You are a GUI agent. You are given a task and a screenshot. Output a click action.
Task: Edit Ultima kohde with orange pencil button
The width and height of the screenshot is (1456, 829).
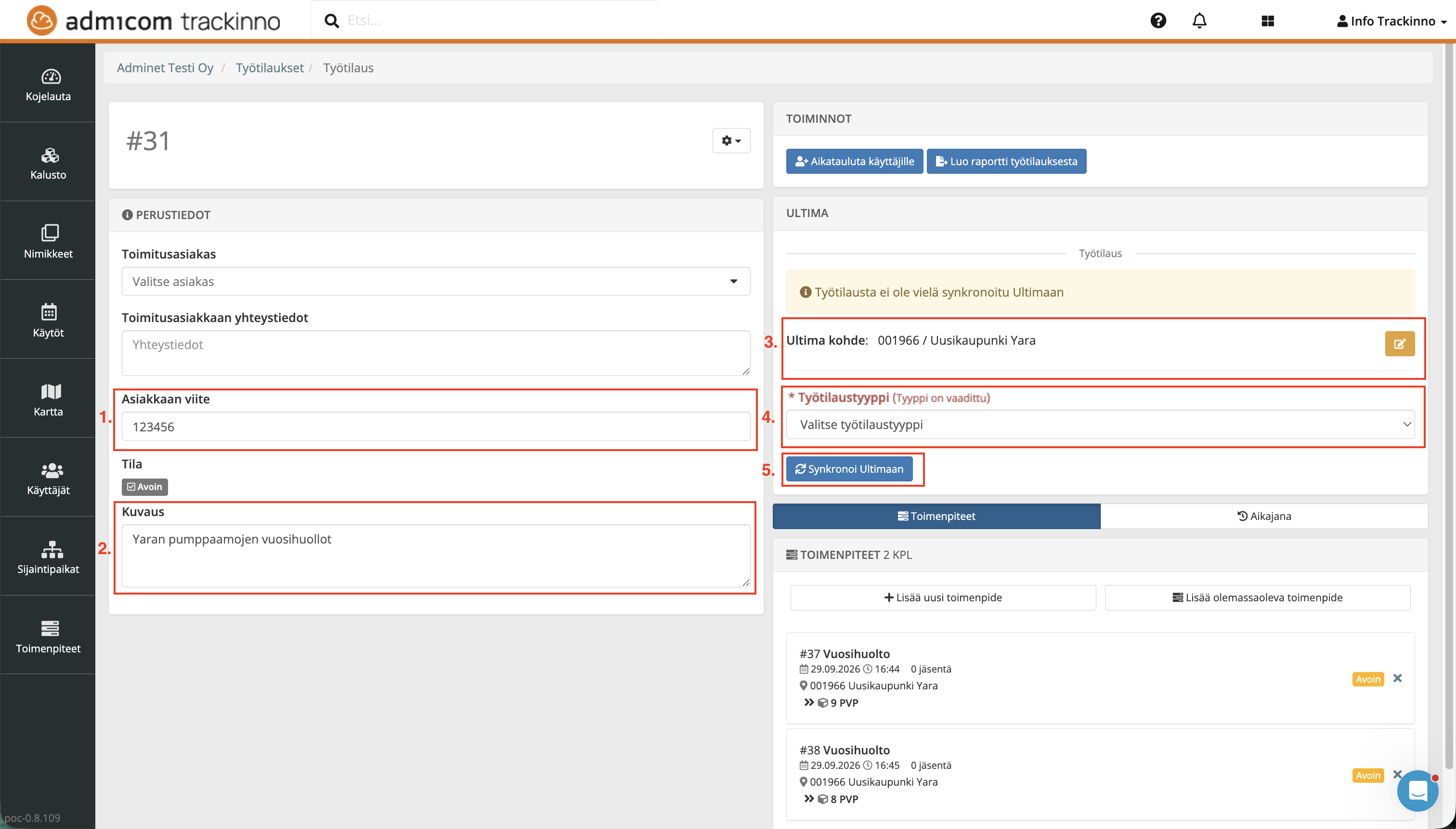point(1399,344)
